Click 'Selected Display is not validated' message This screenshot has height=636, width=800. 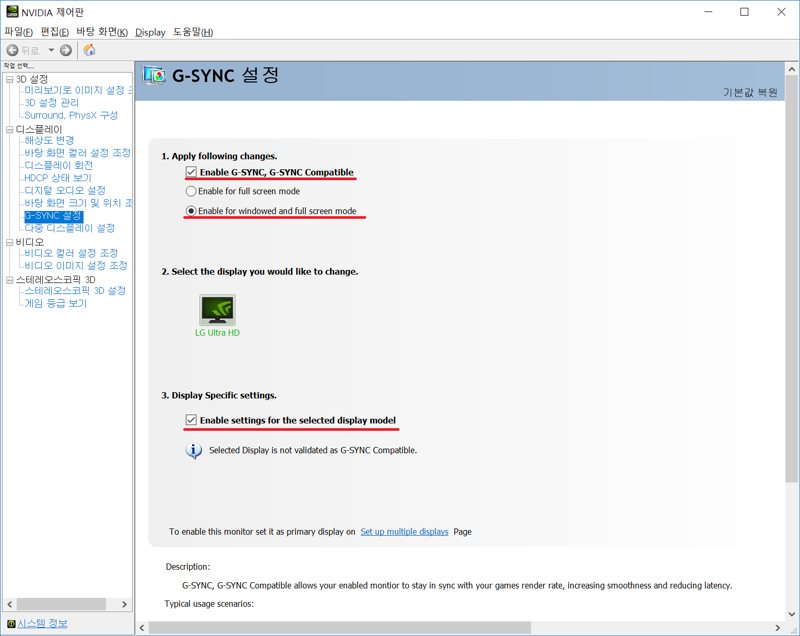point(313,450)
